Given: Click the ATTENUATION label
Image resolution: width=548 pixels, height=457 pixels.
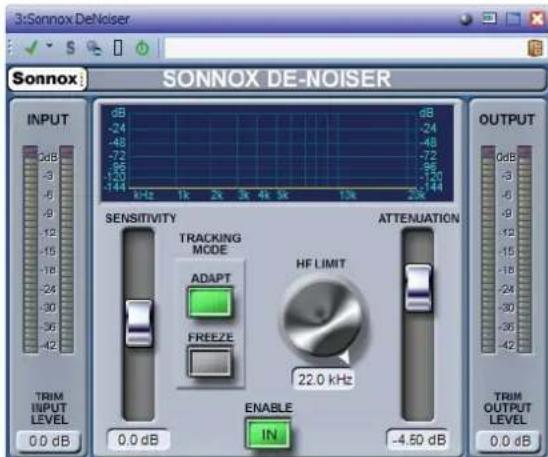Looking at the screenshot, I should coord(419,218).
